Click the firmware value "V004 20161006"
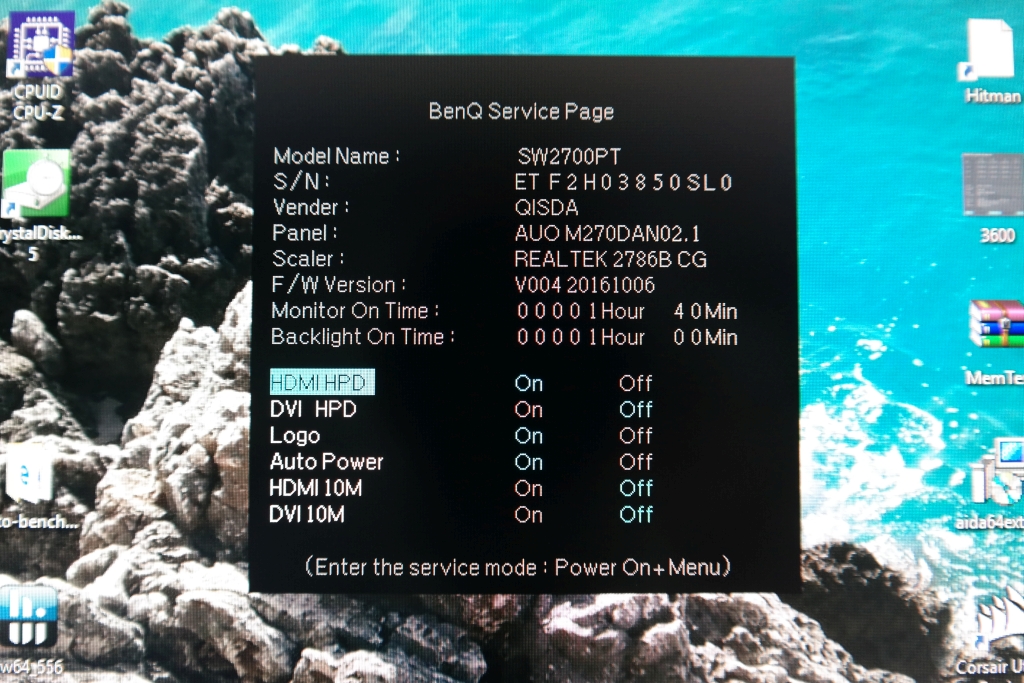Image resolution: width=1024 pixels, height=683 pixels. 584,285
